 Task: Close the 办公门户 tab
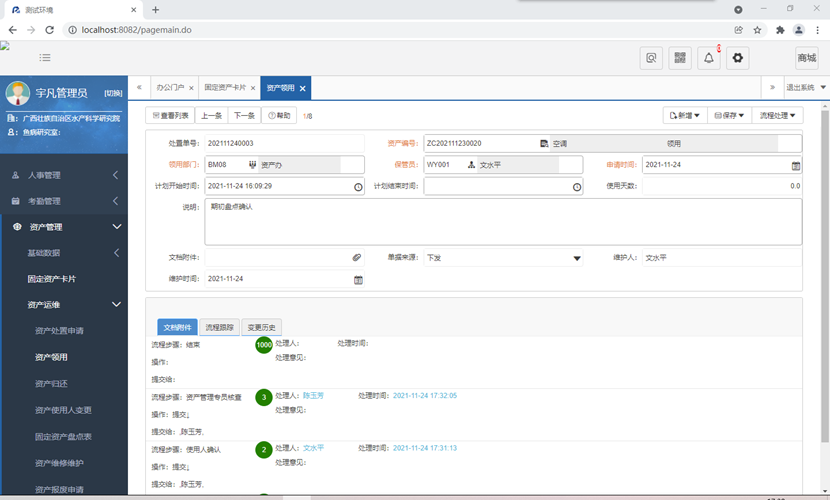click(191, 88)
